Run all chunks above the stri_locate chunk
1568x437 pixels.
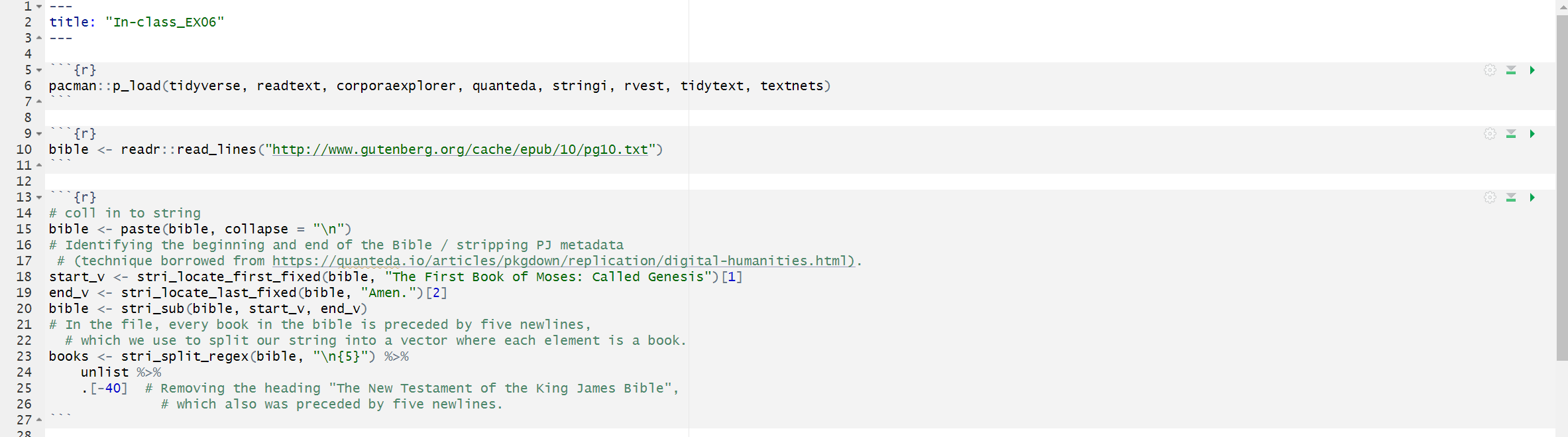(x=1511, y=198)
